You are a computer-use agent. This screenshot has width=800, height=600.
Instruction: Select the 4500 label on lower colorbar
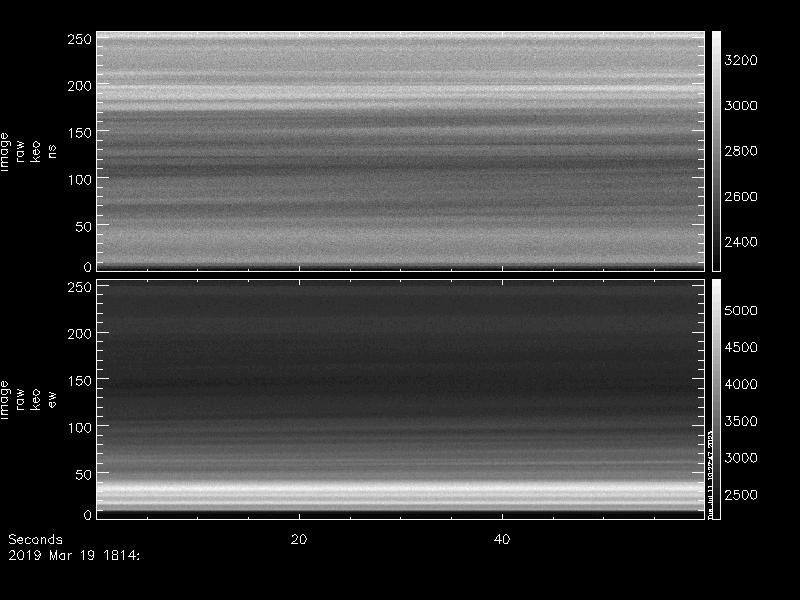pos(741,347)
